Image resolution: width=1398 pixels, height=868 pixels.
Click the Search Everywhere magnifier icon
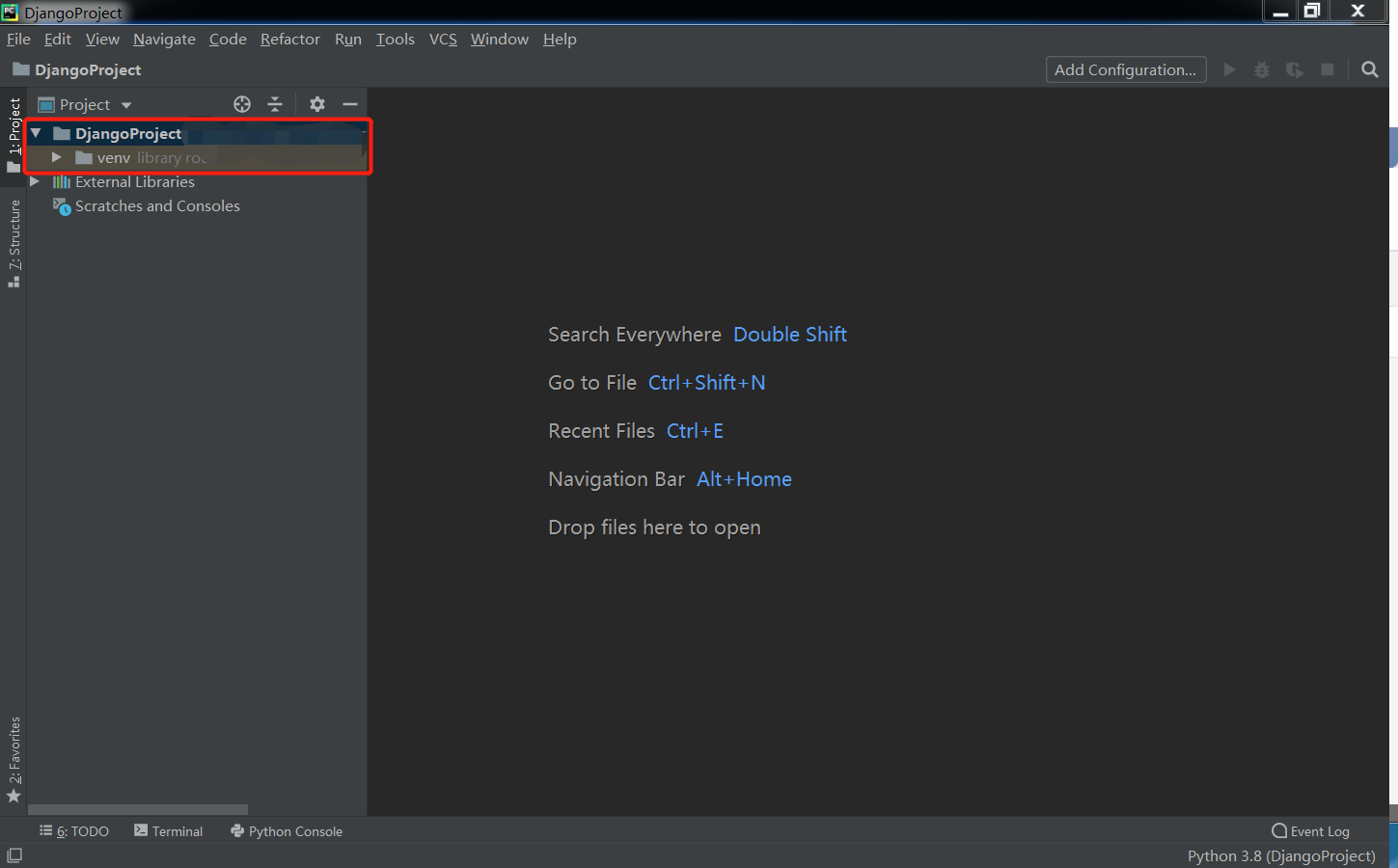click(1370, 69)
